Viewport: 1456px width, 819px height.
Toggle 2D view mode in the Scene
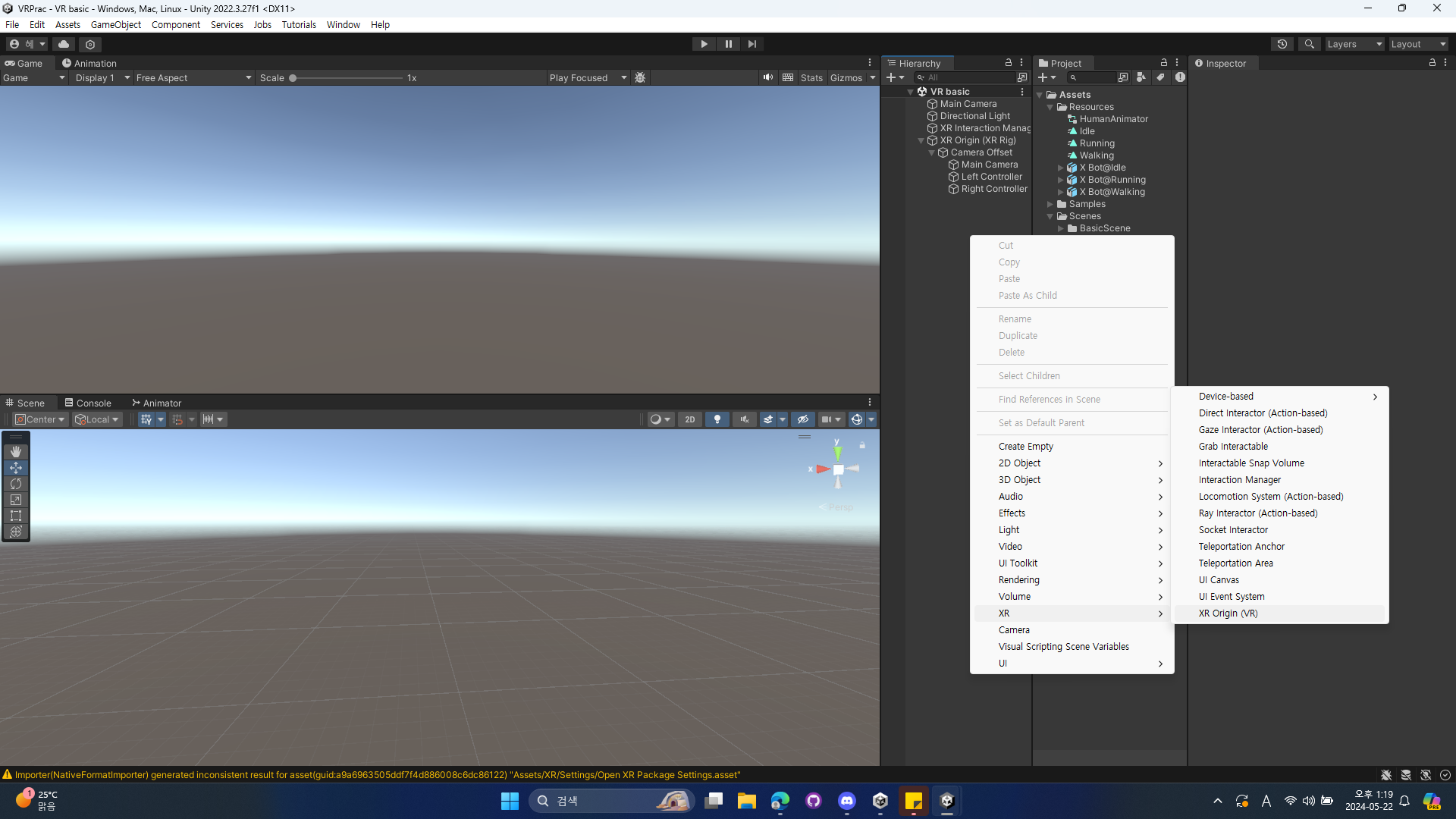689,419
